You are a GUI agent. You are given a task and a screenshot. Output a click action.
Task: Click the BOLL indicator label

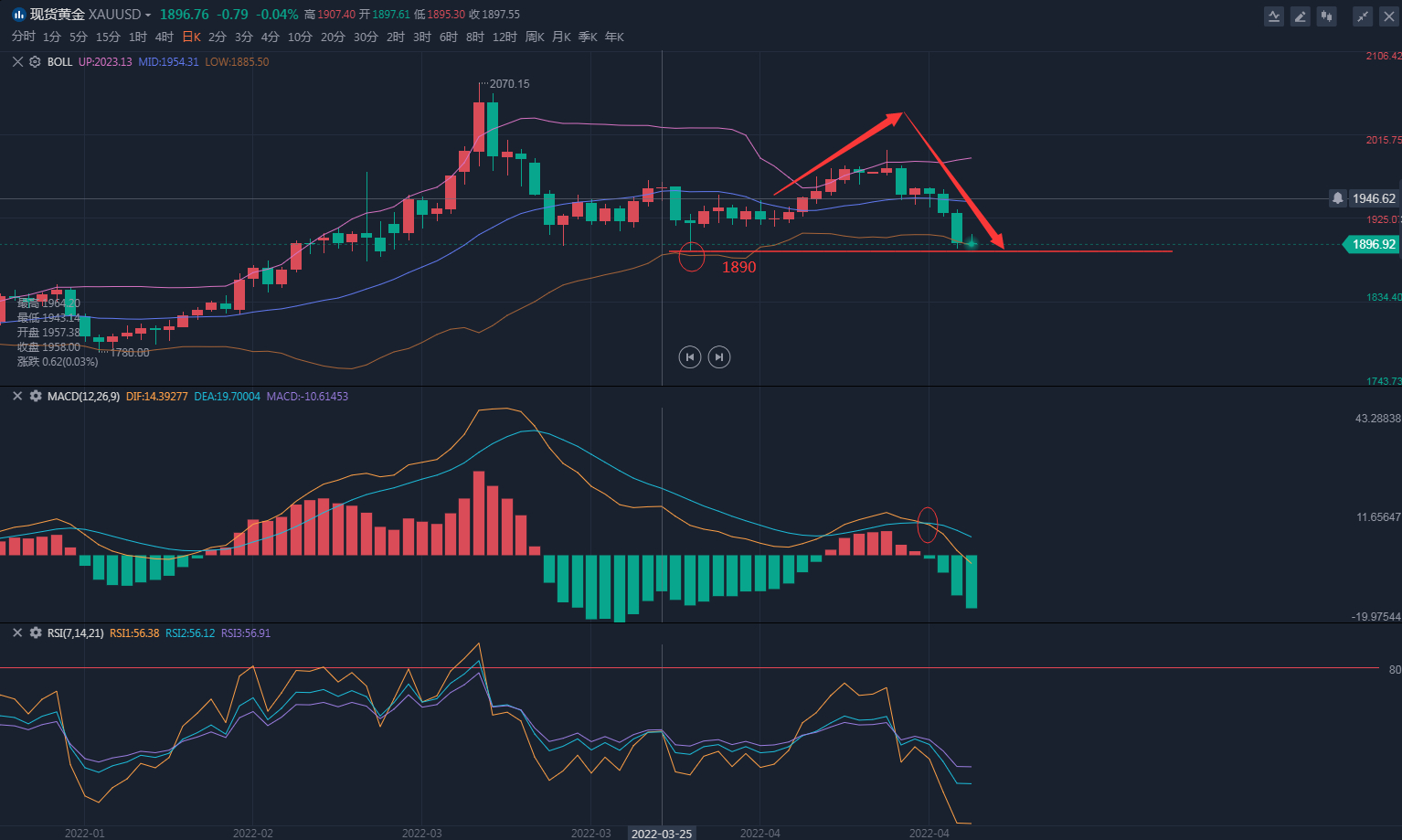point(59,62)
